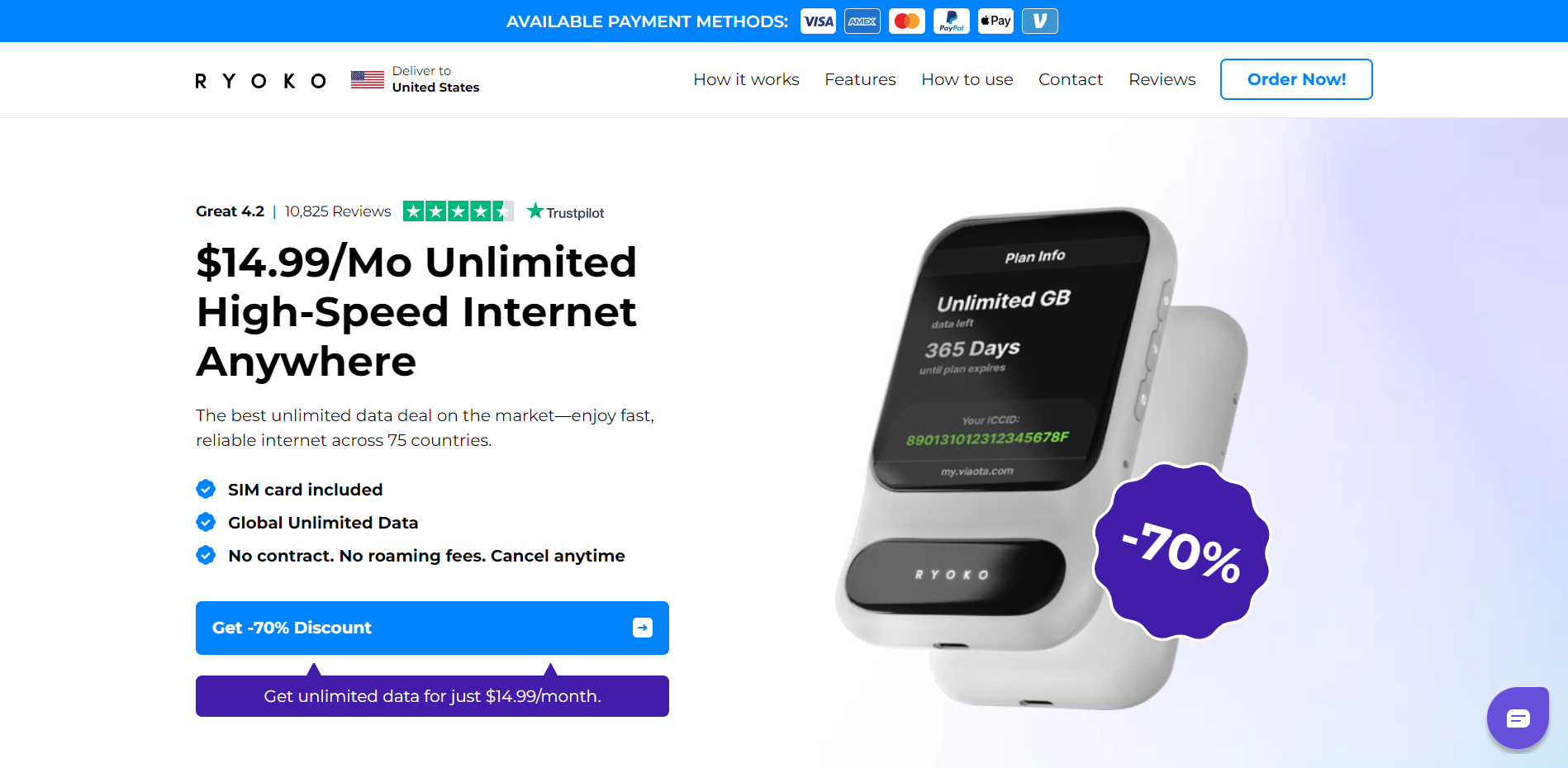
Task: Click the Visa payment icon
Action: point(818,21)
